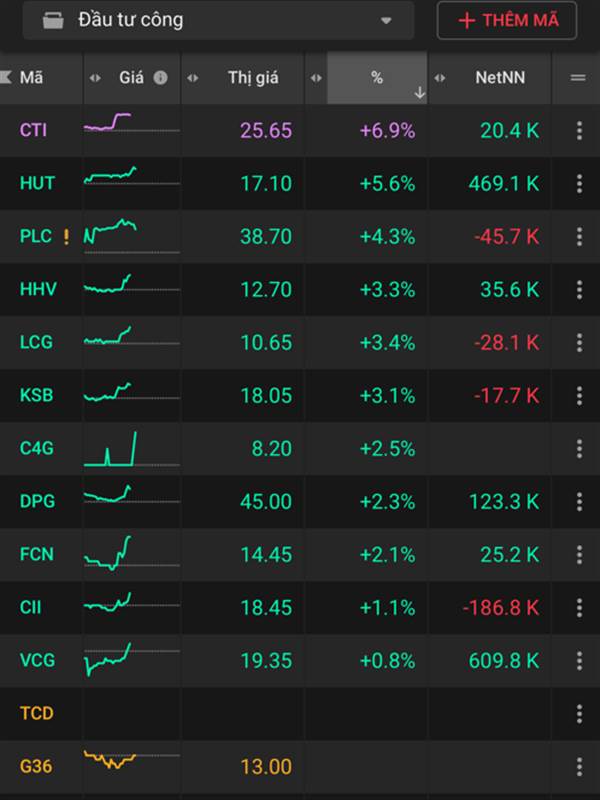Click the flag icon beside Mã header

coord(6,78)
